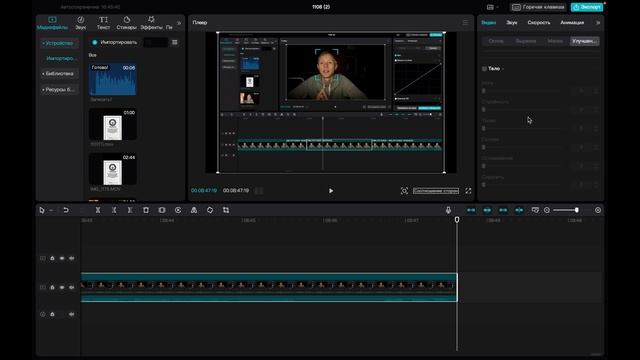Toggle auto snapping in the timeline
This screenshot has height=360, width=640.
coord(487,210)
